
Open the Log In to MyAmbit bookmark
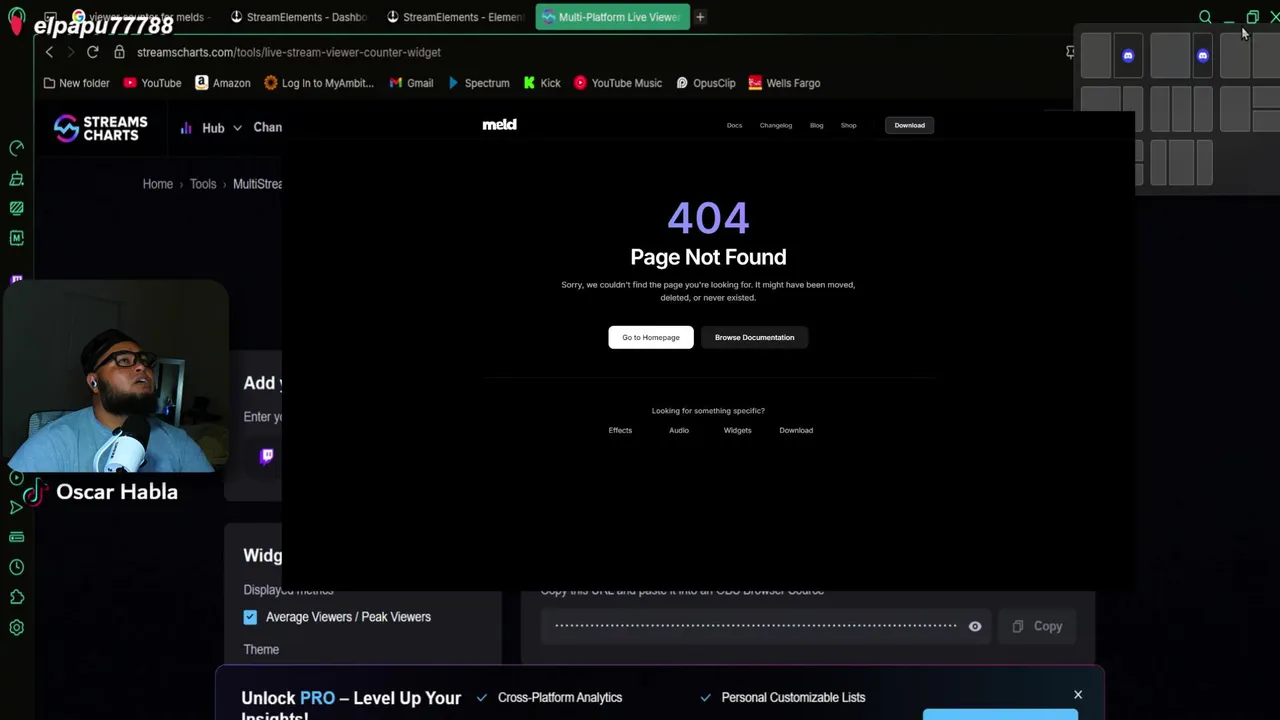[318, 83]
